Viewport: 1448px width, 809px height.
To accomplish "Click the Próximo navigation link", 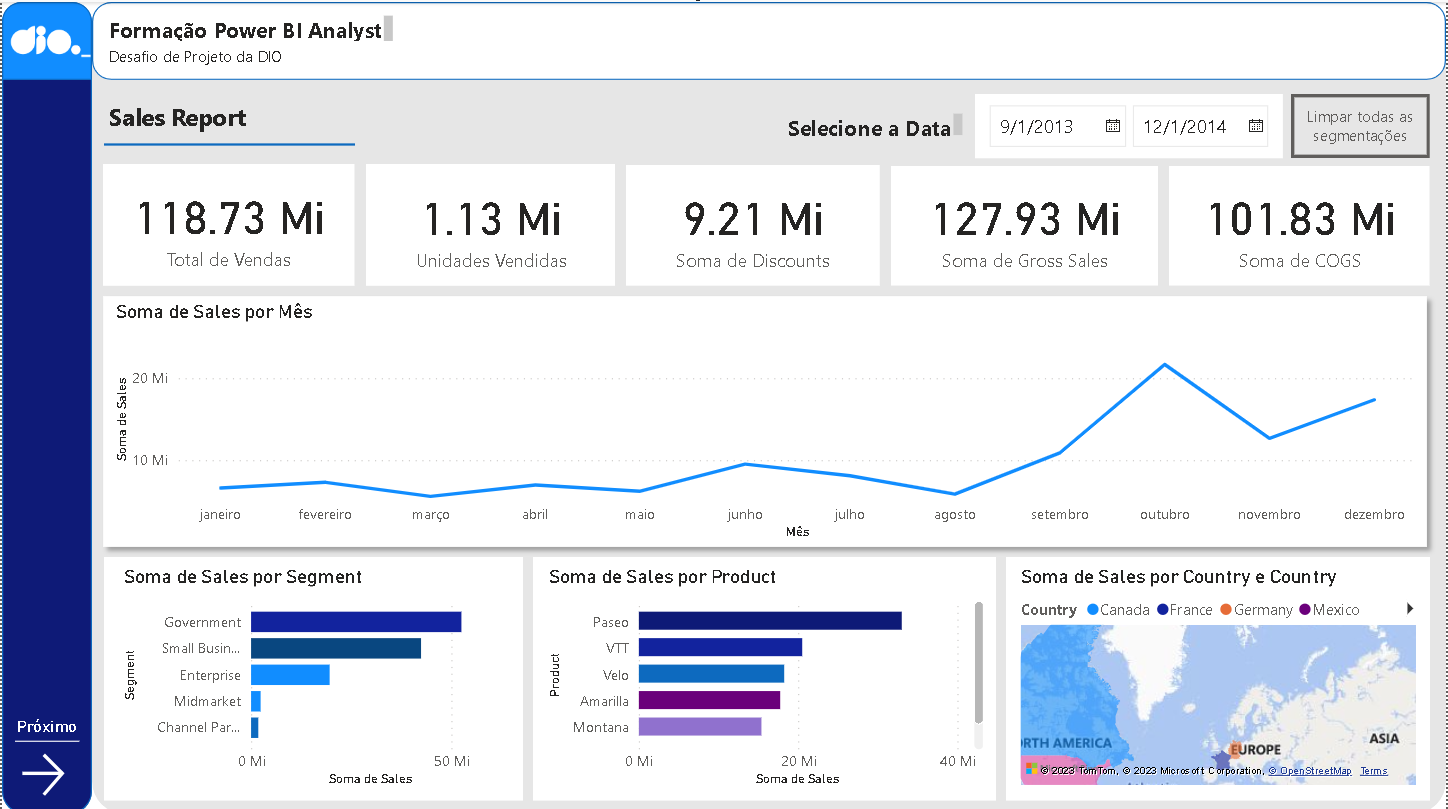I will tap(46, 727).
